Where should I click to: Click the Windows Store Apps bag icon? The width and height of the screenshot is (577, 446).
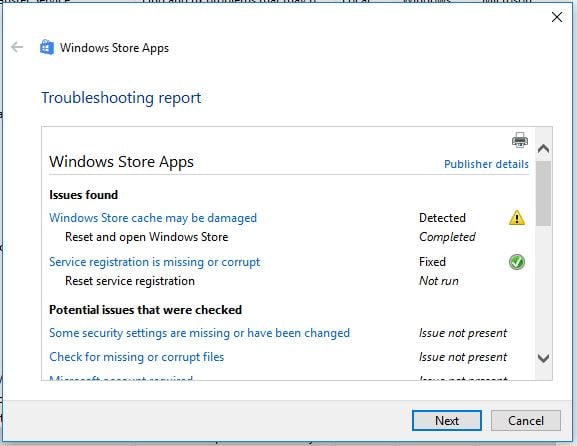click(x=47, y=47)
